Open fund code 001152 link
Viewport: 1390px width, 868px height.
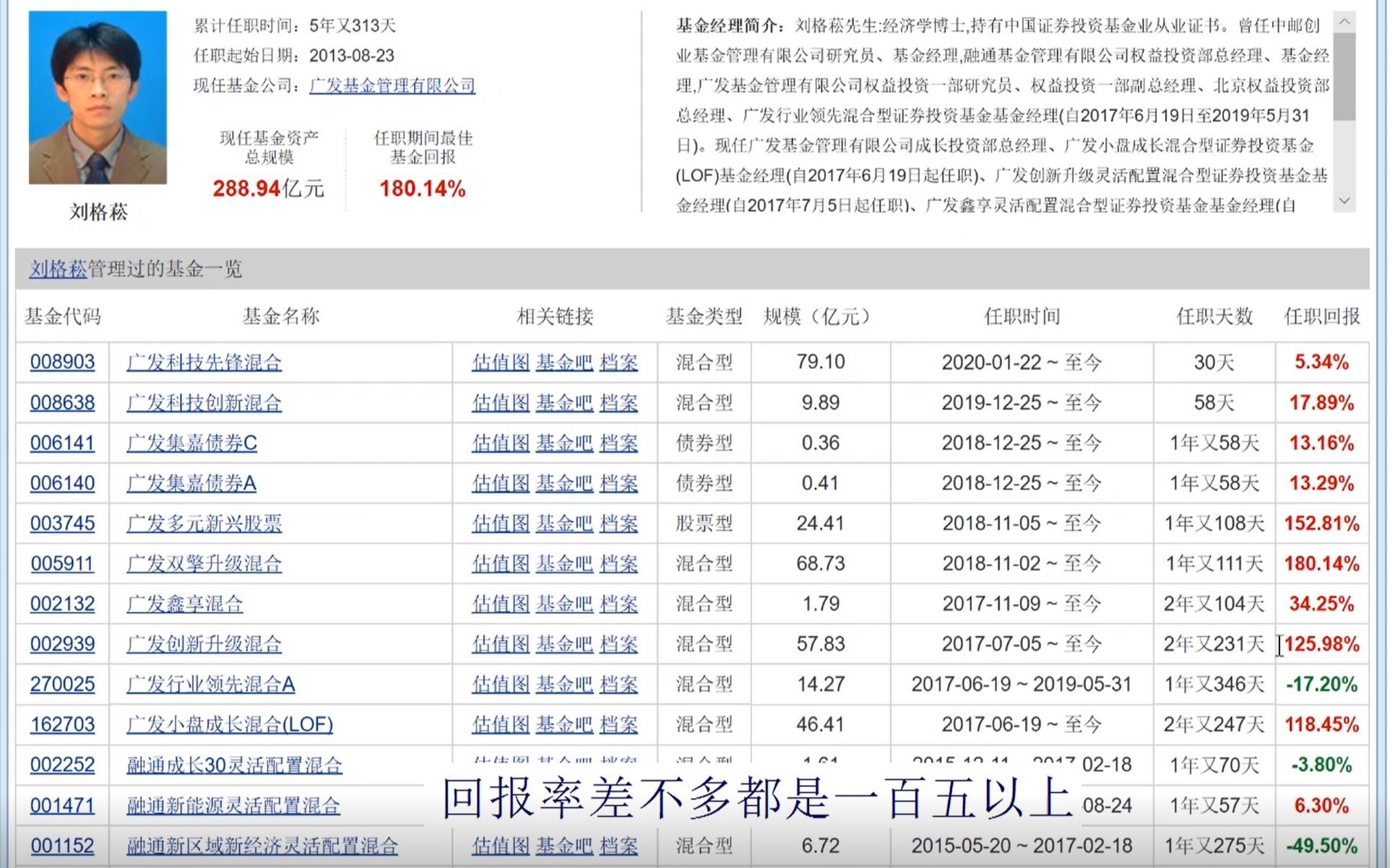[x=62, y=846]
